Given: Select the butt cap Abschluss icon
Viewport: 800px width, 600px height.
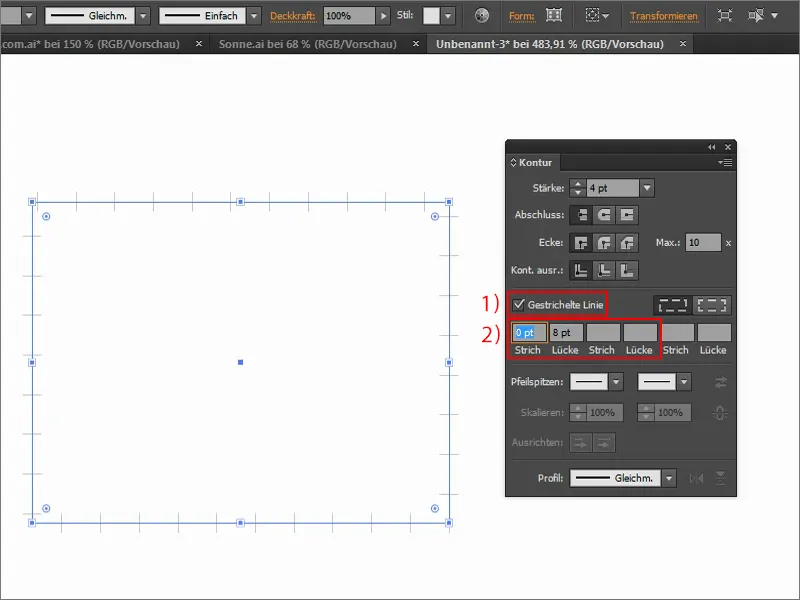Looking at the screenshot, I should click(x=581, y=215).
